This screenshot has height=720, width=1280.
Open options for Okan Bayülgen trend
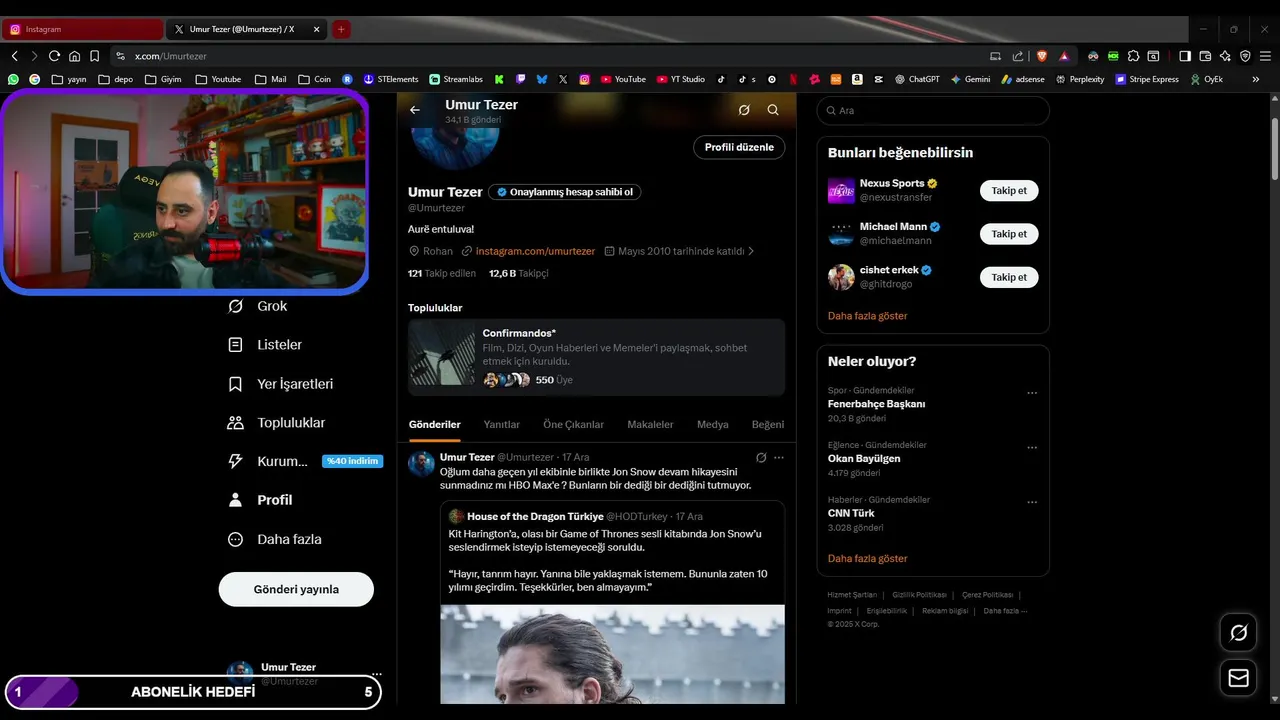[x=1032, y=447]
